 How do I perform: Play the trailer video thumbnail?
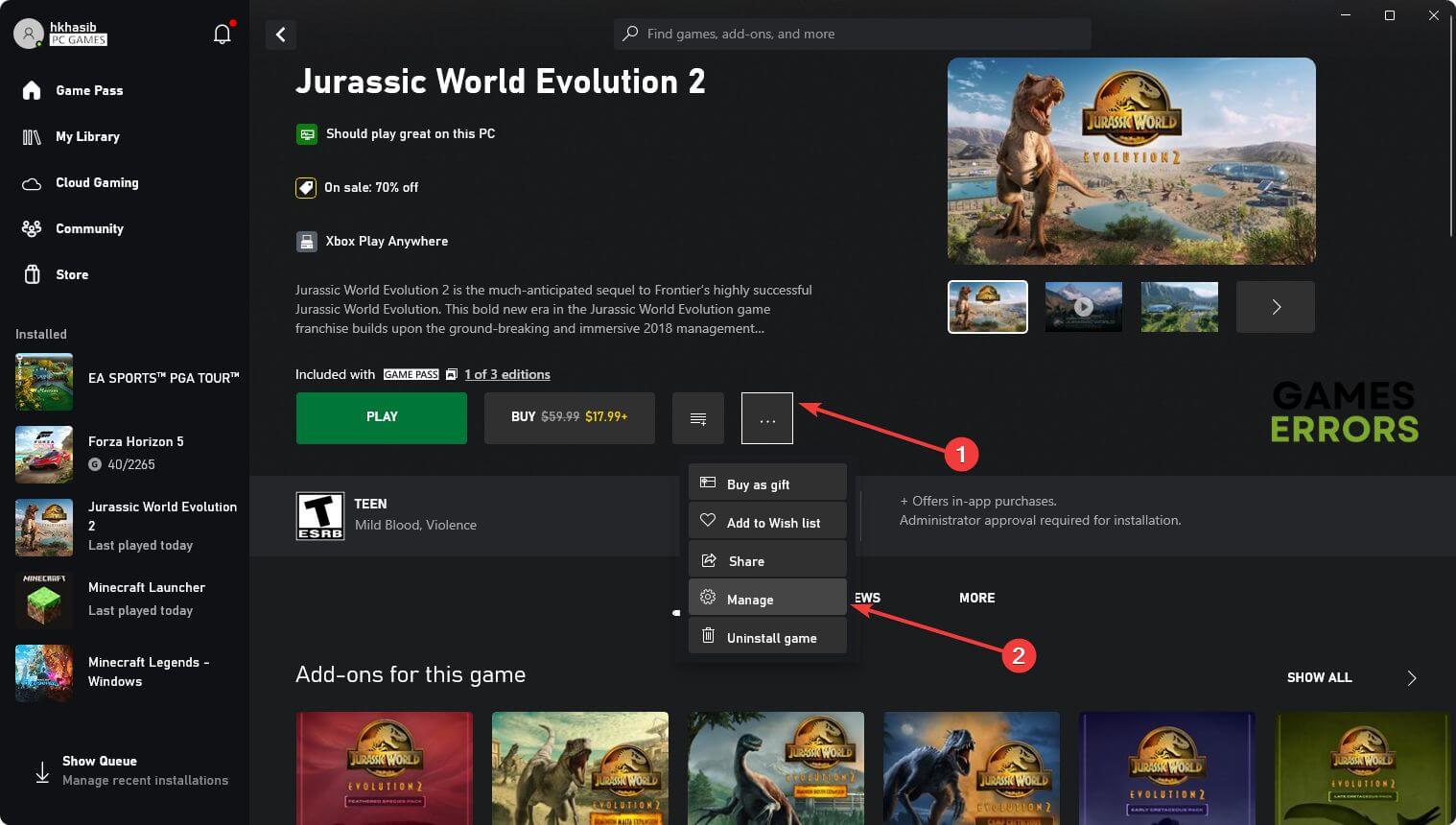[1083, 307]
